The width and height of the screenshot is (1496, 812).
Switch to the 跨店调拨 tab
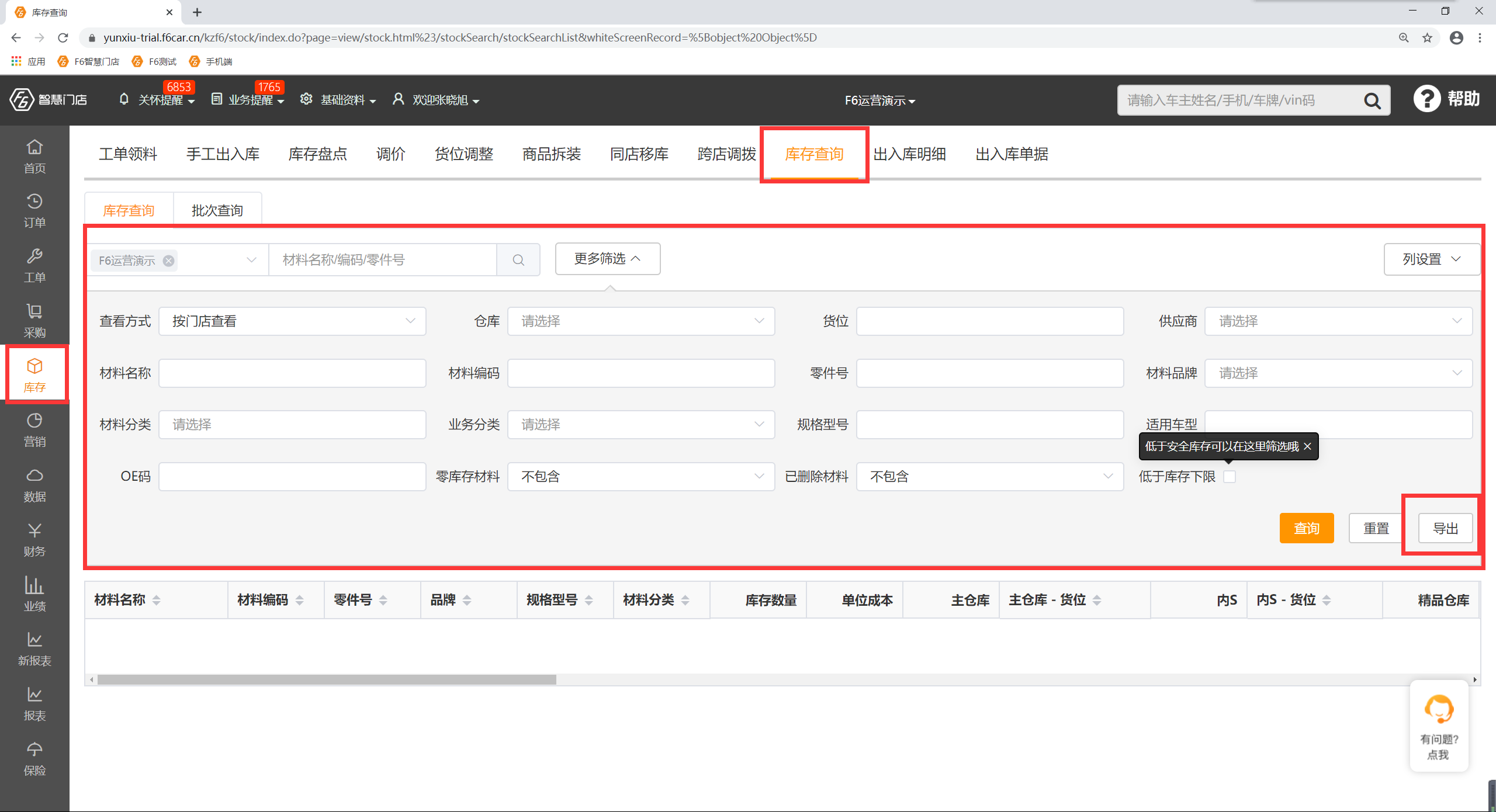click(727, 154)
